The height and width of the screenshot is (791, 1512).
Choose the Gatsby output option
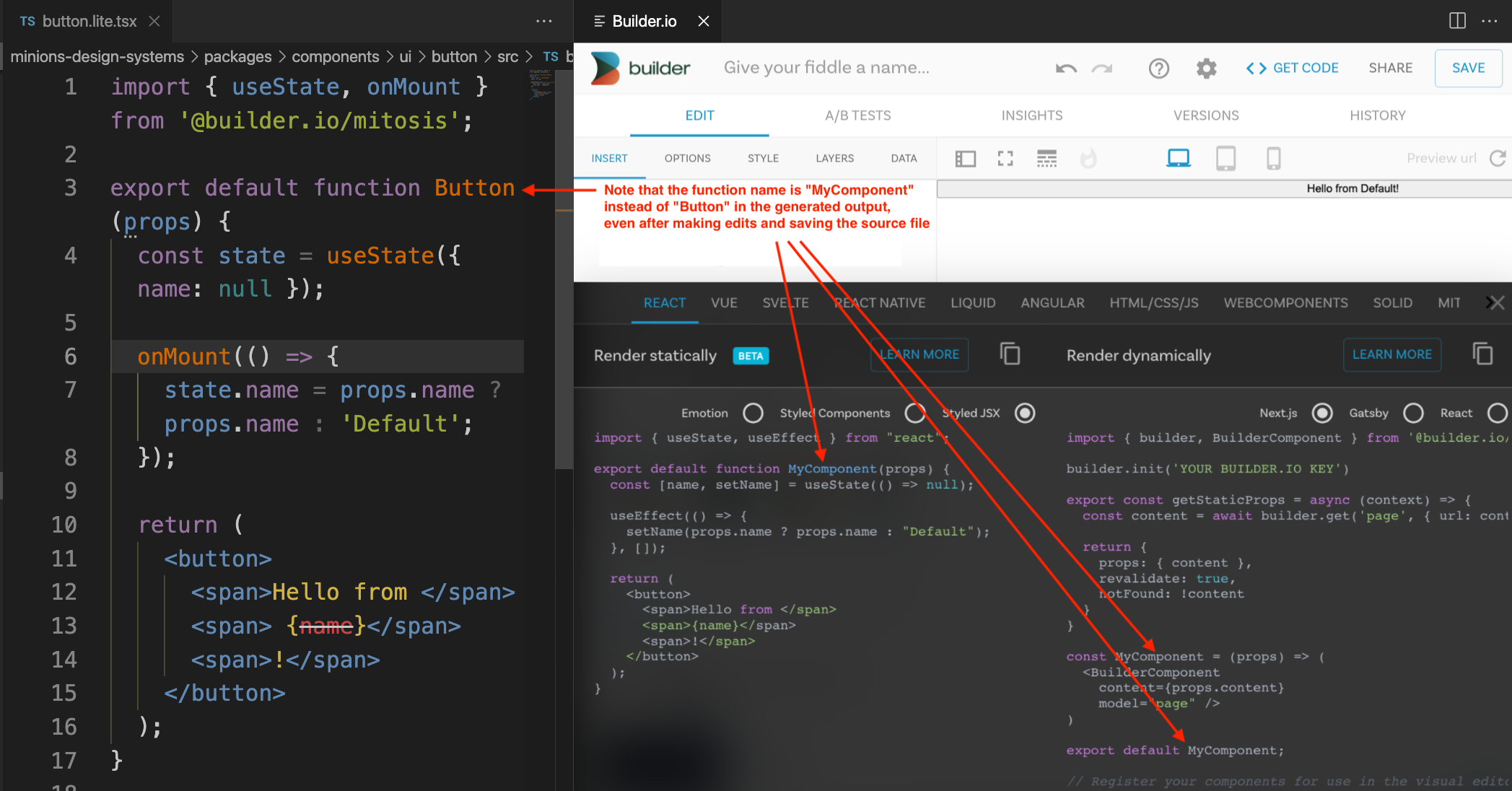1413,413
